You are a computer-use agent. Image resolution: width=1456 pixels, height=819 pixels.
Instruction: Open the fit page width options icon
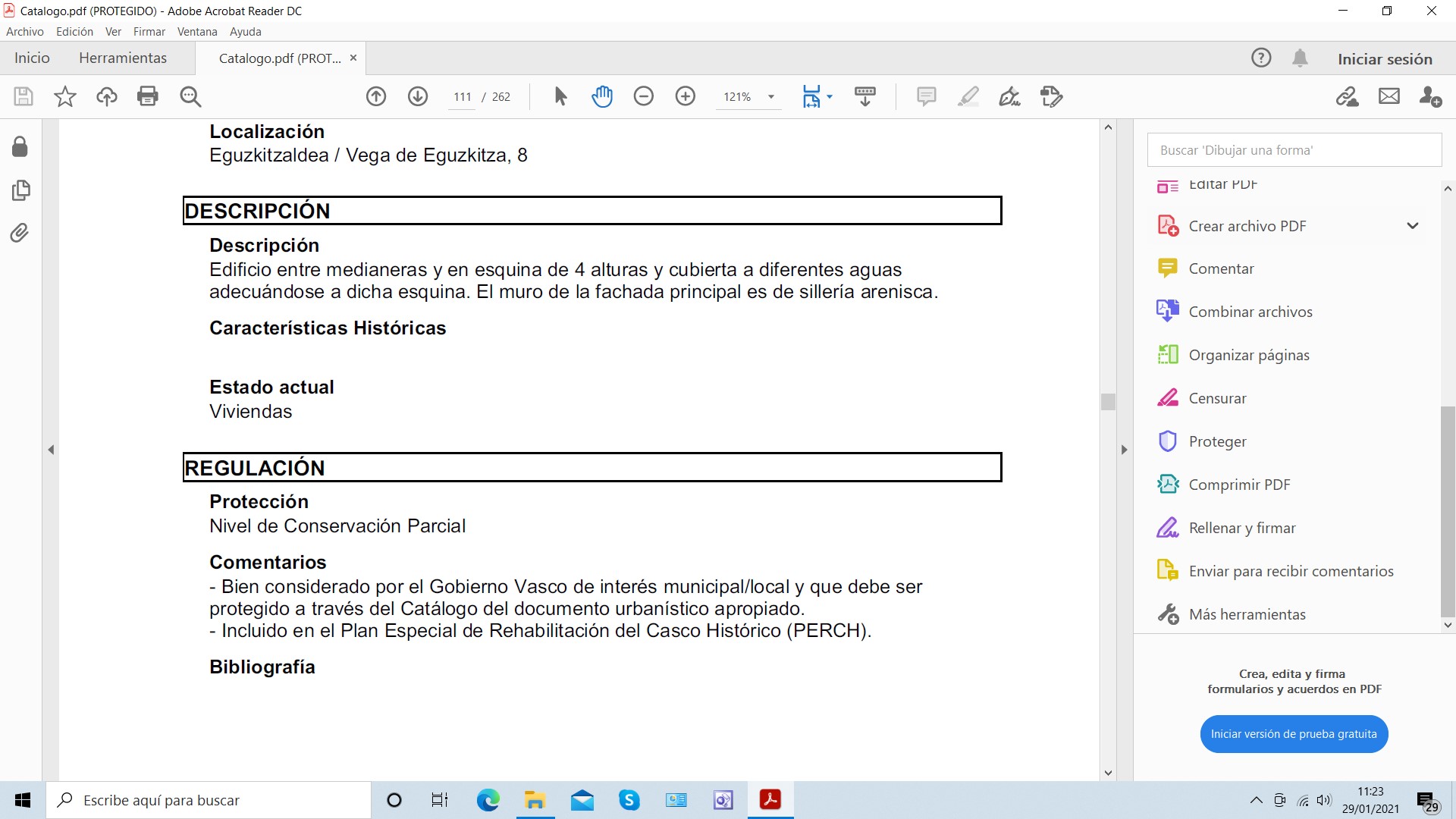coord(812,96)
